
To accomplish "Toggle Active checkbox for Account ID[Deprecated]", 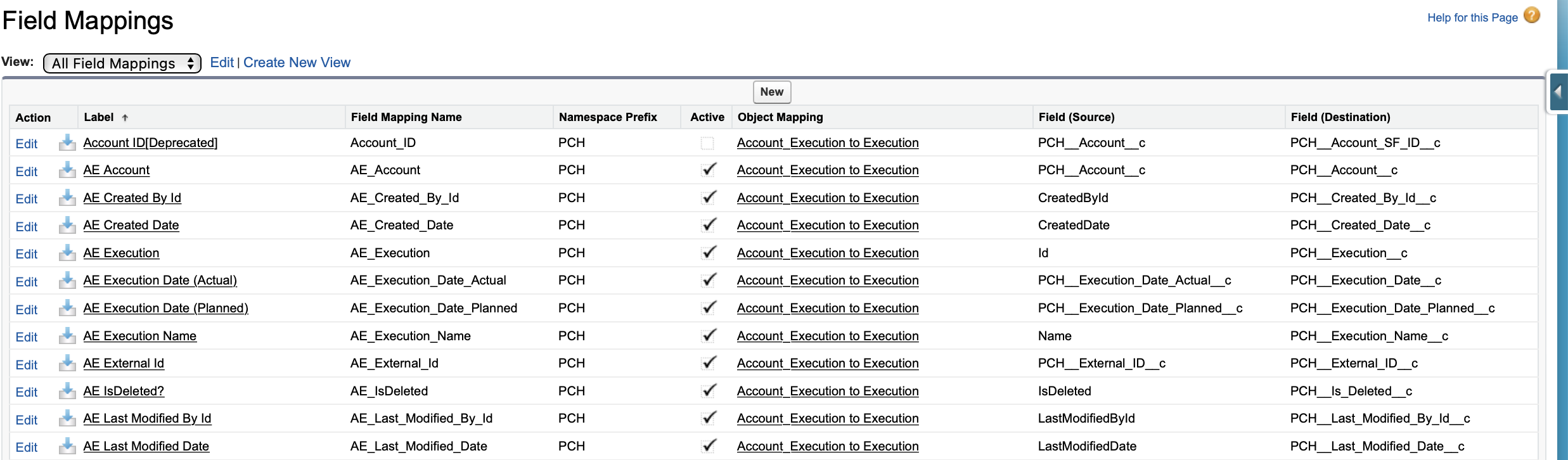I will pyautogui.click(x=707, y=143).
